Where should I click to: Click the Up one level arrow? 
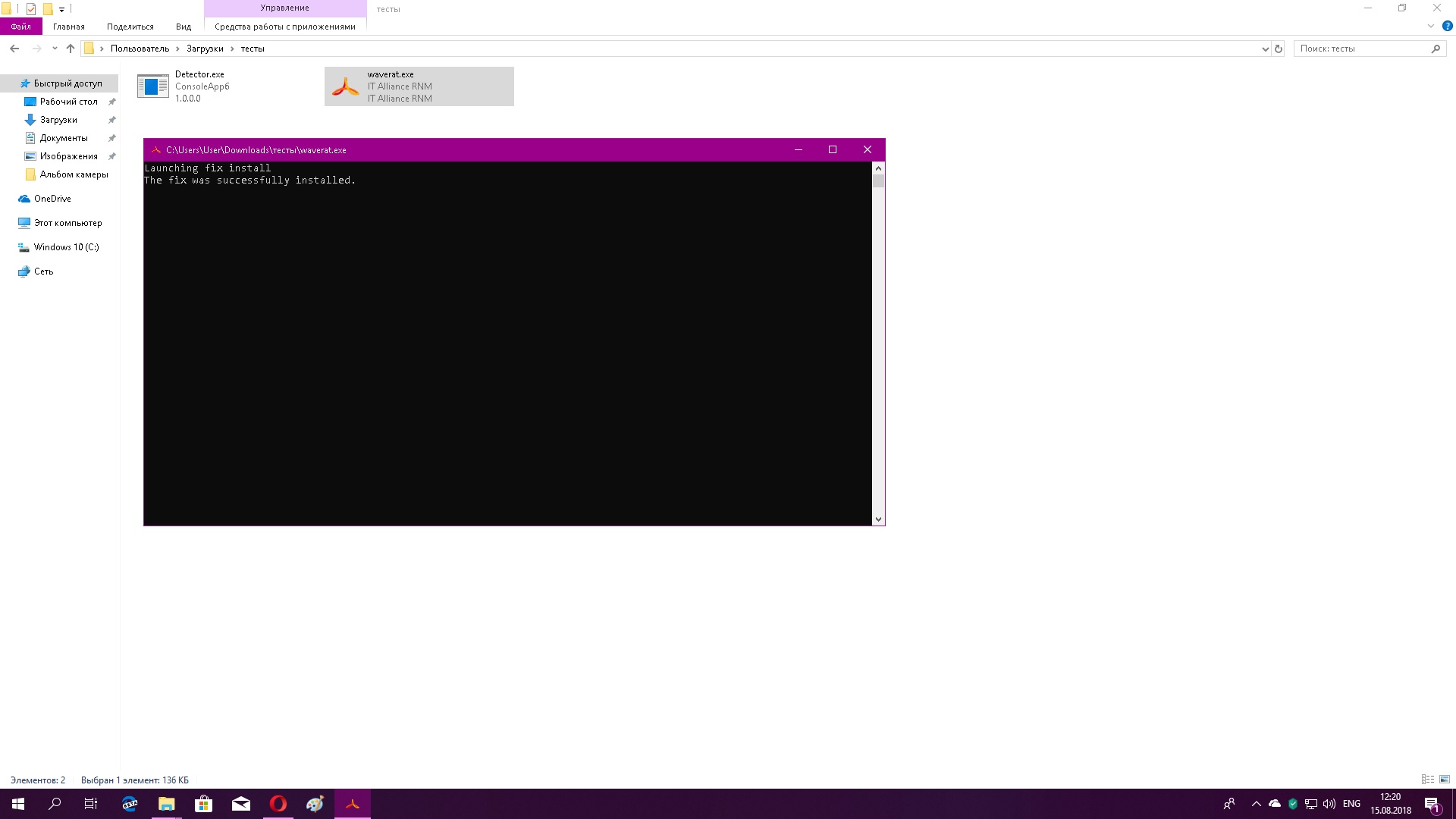point(71,49)
